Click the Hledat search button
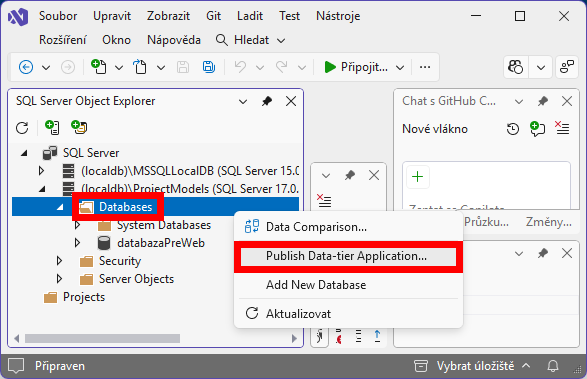This screenshot has height=379, width=587. point(243,40)
